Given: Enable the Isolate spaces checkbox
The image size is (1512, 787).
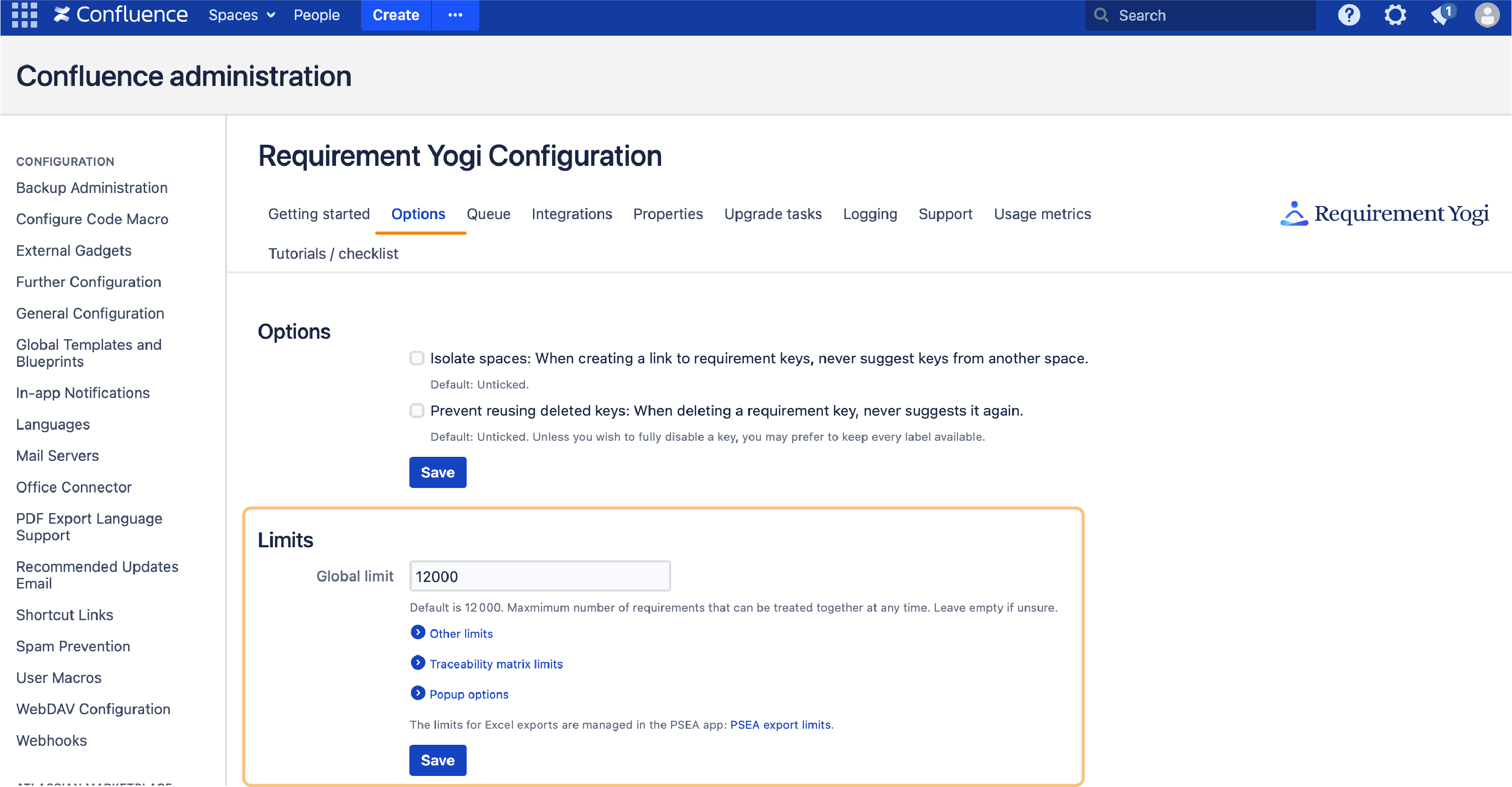Looking at the screenshot, I should 417,358.
